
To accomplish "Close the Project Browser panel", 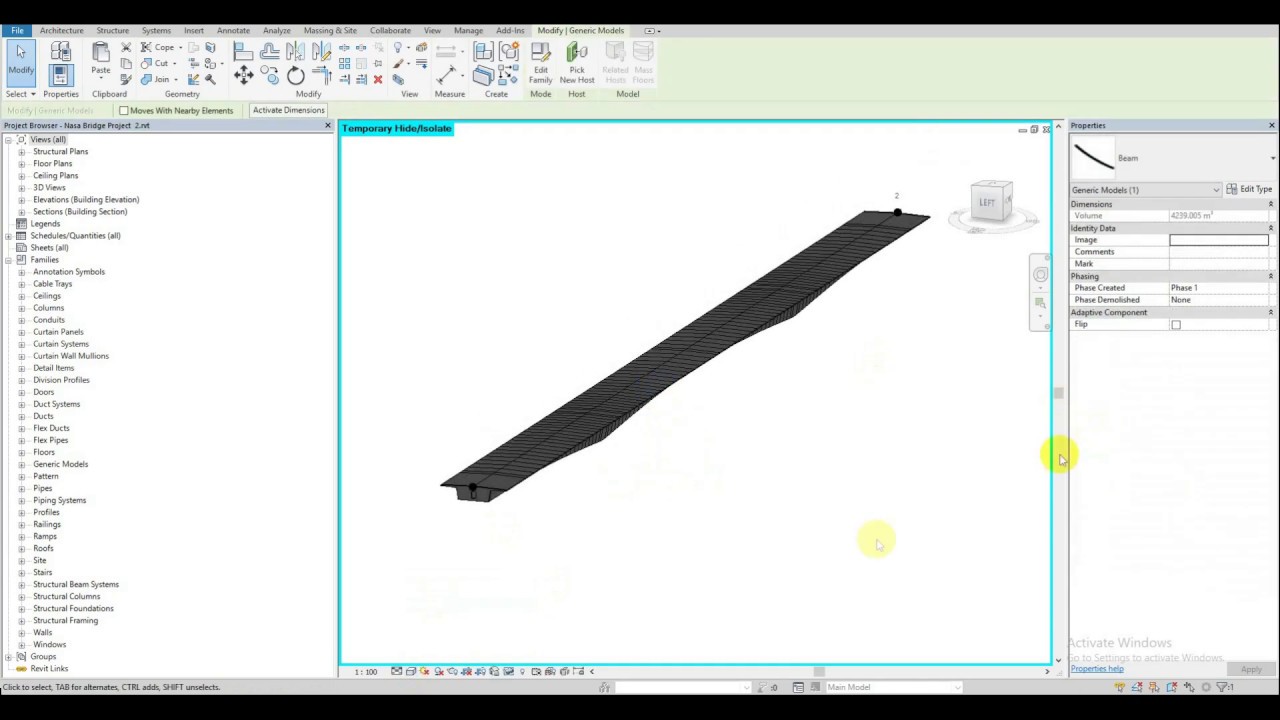I will tap(328, 125).
